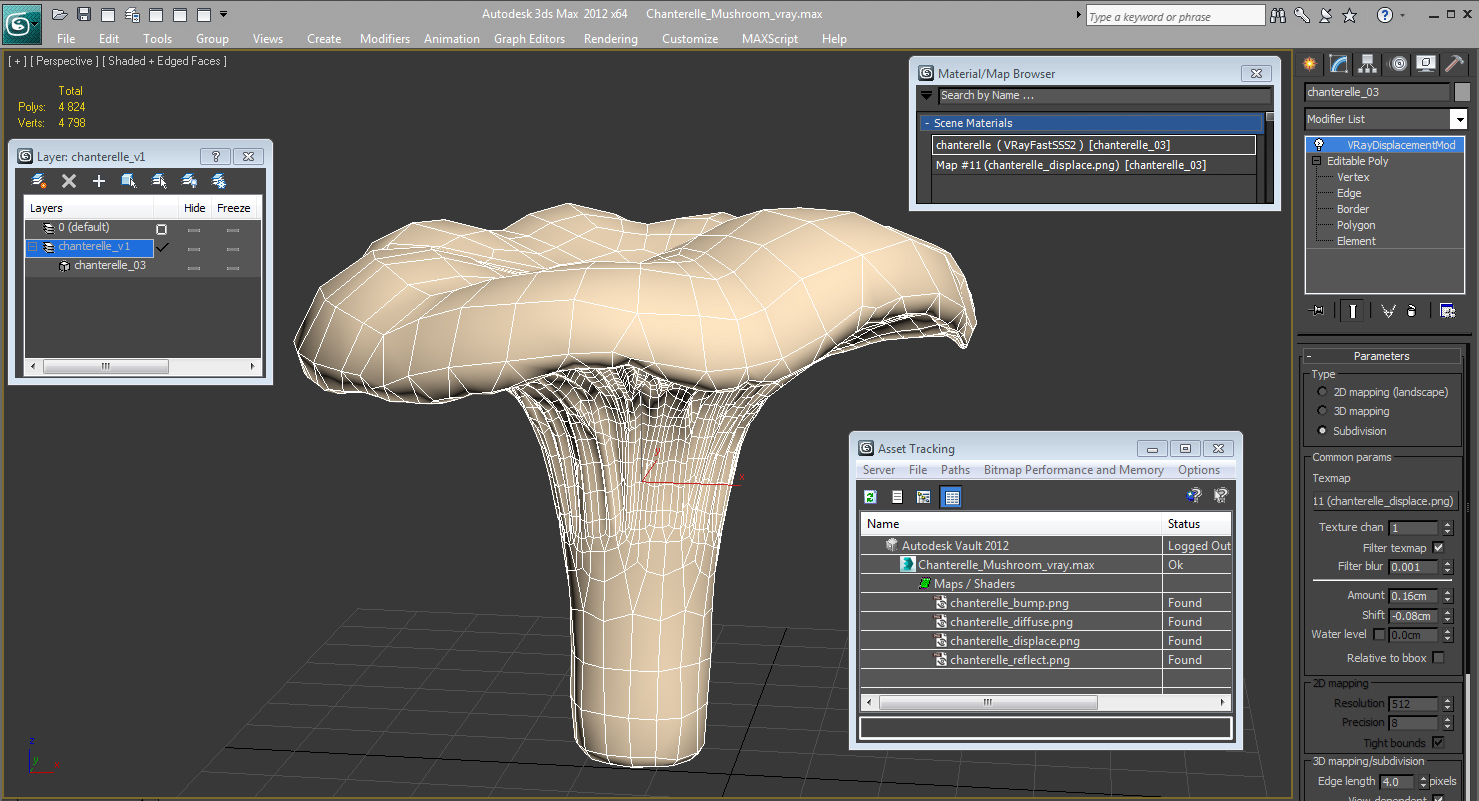
Task: Switch to the Hierarchy command panel tab
Action: coord(1368,64)
